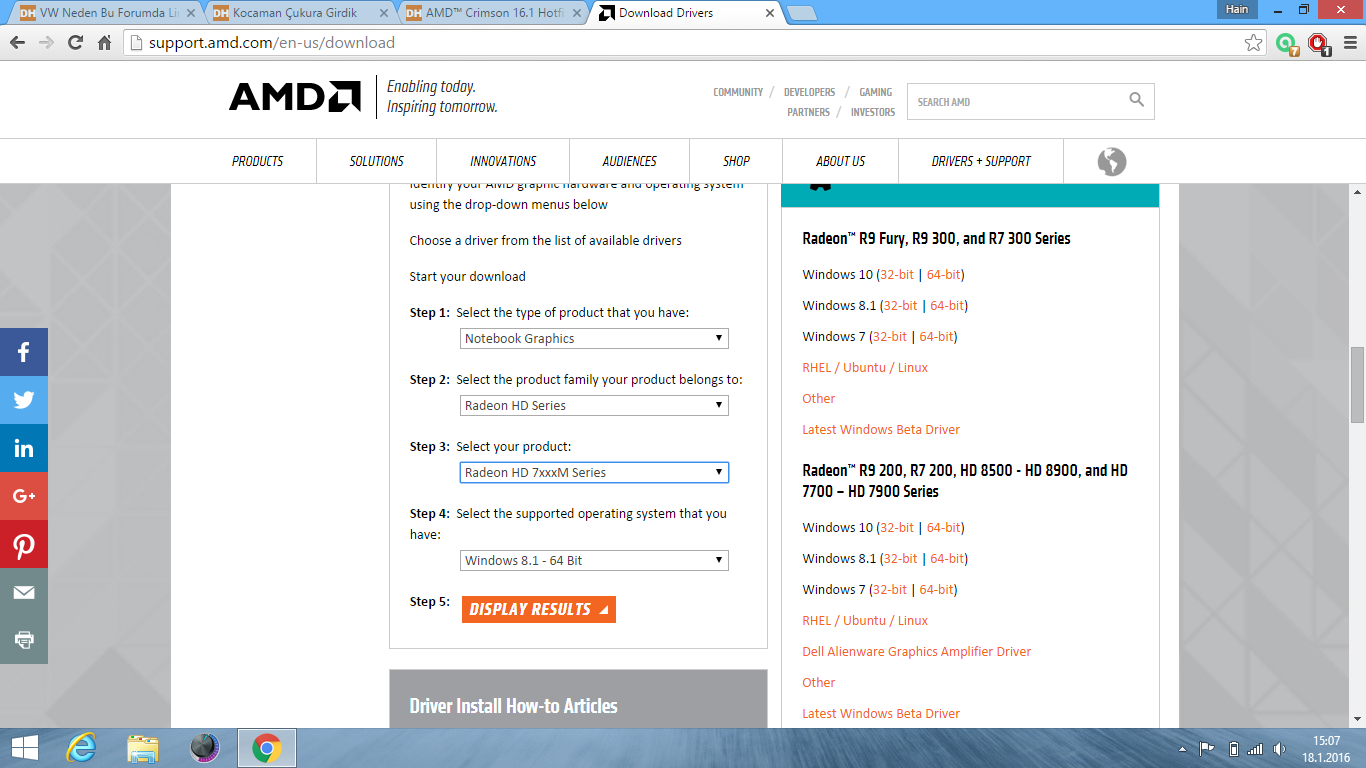Click the Chrome taskbar icon
The height and width of the screenshot is (768, 1366).
pos(266,748)
